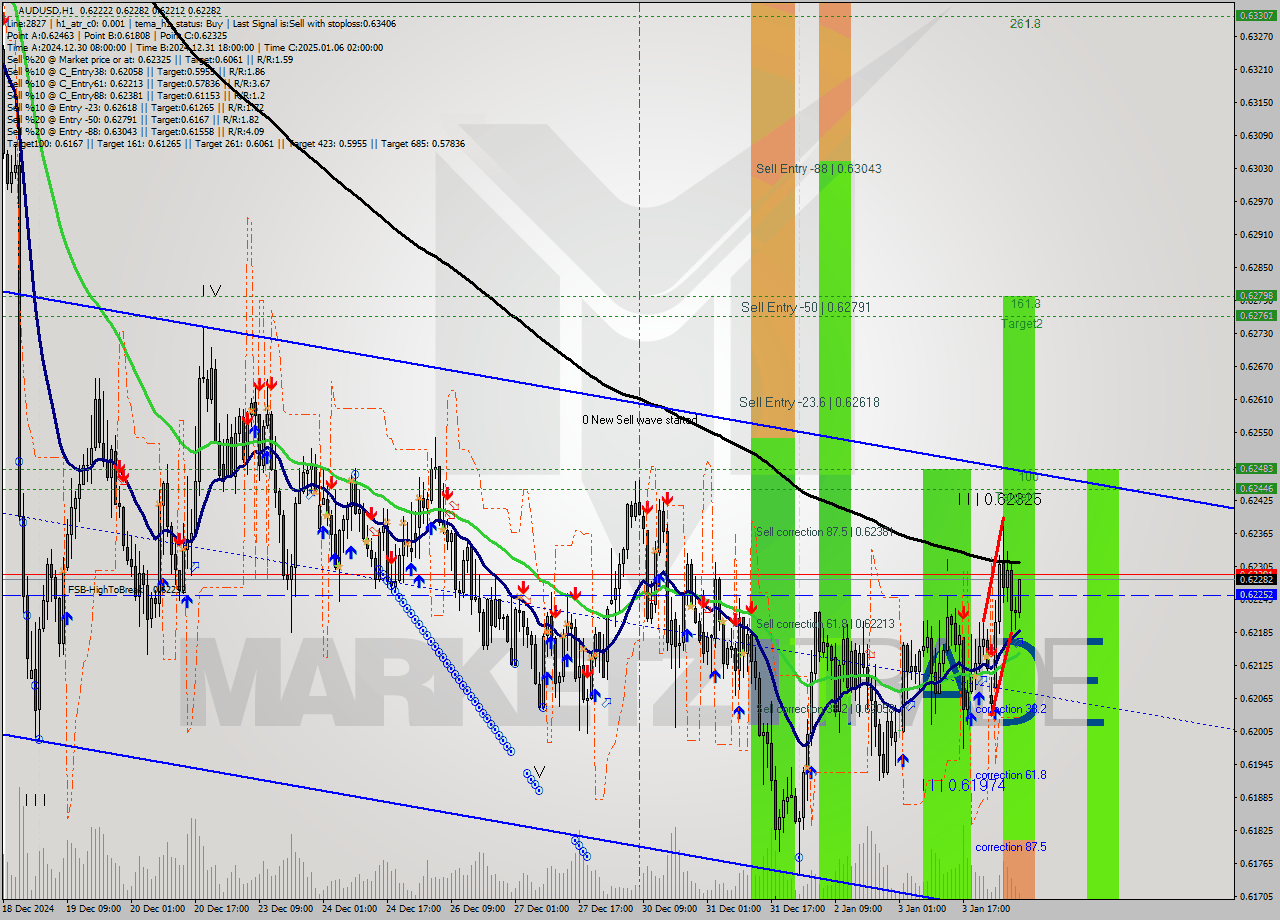Image resolution: width=1280 pixels, height=920 pixels.
Task: Click the '26 Dec 09:00' time axis label
Action: (x=479, y=909)
